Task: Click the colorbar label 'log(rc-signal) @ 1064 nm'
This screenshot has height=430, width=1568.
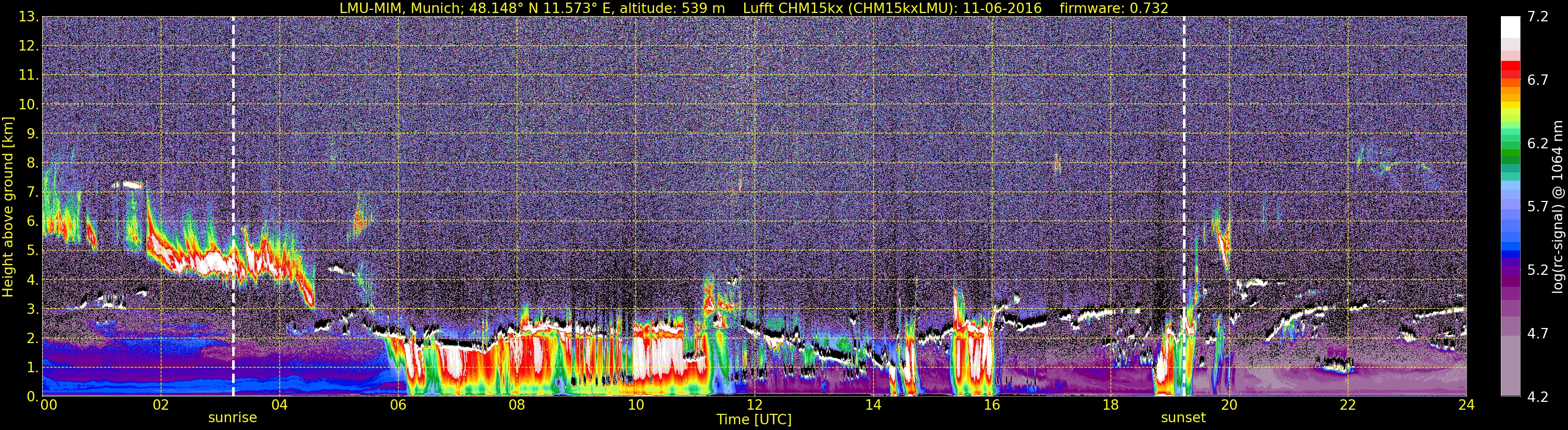Action: [x=1557, y=207]
